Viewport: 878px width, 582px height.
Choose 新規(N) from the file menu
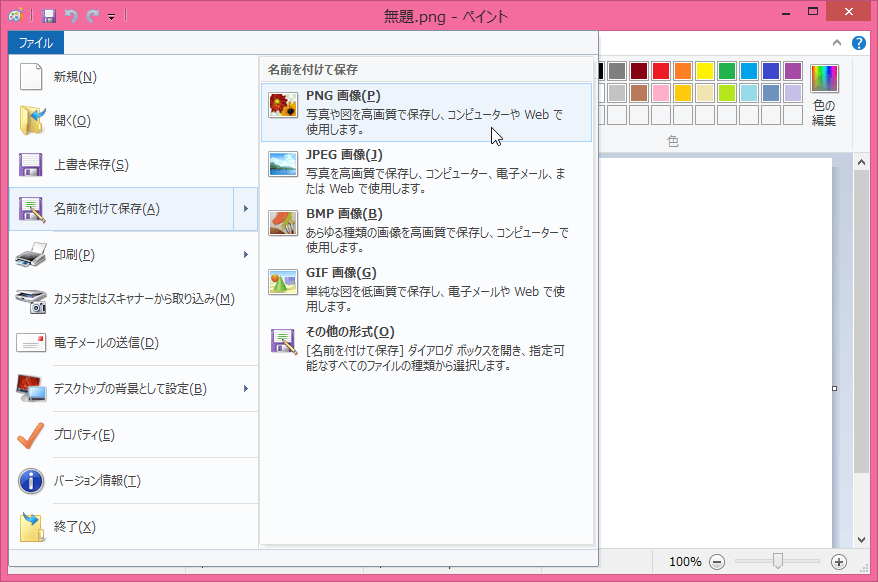click(133, 77)
